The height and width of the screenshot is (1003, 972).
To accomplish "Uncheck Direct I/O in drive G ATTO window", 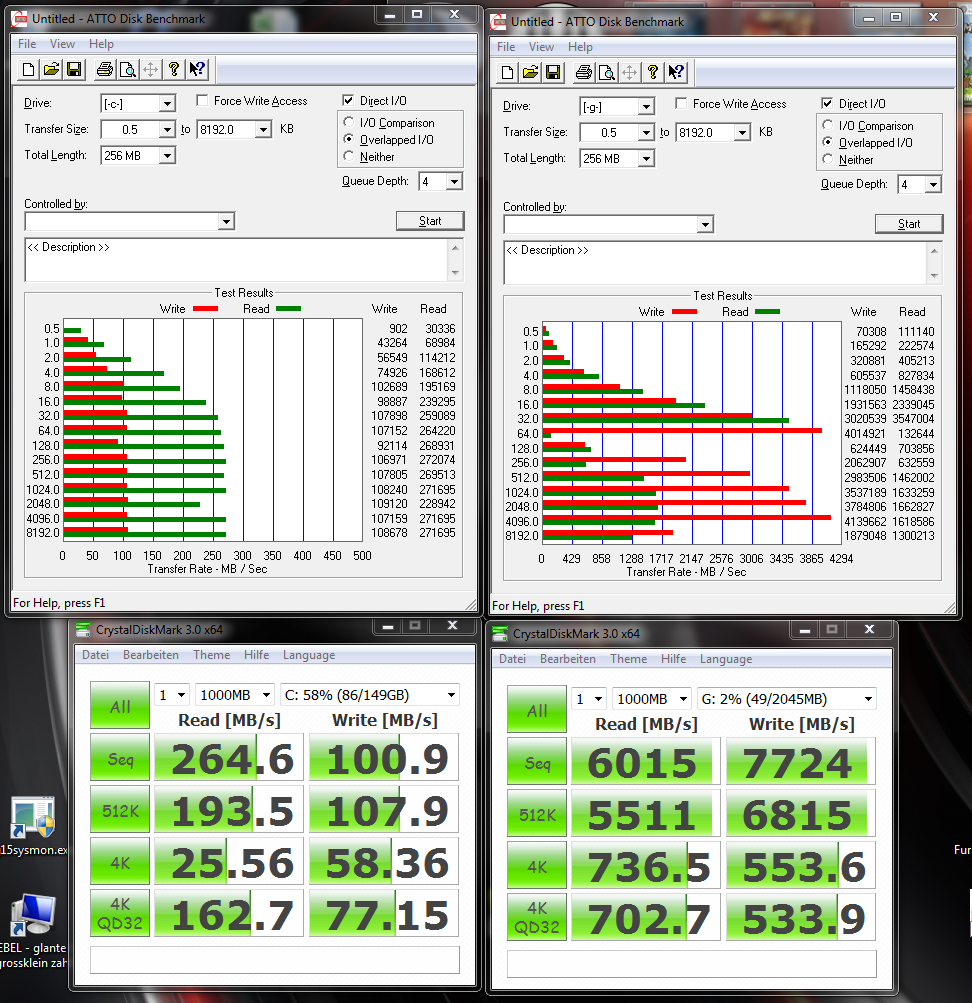I will coord(827,104).
